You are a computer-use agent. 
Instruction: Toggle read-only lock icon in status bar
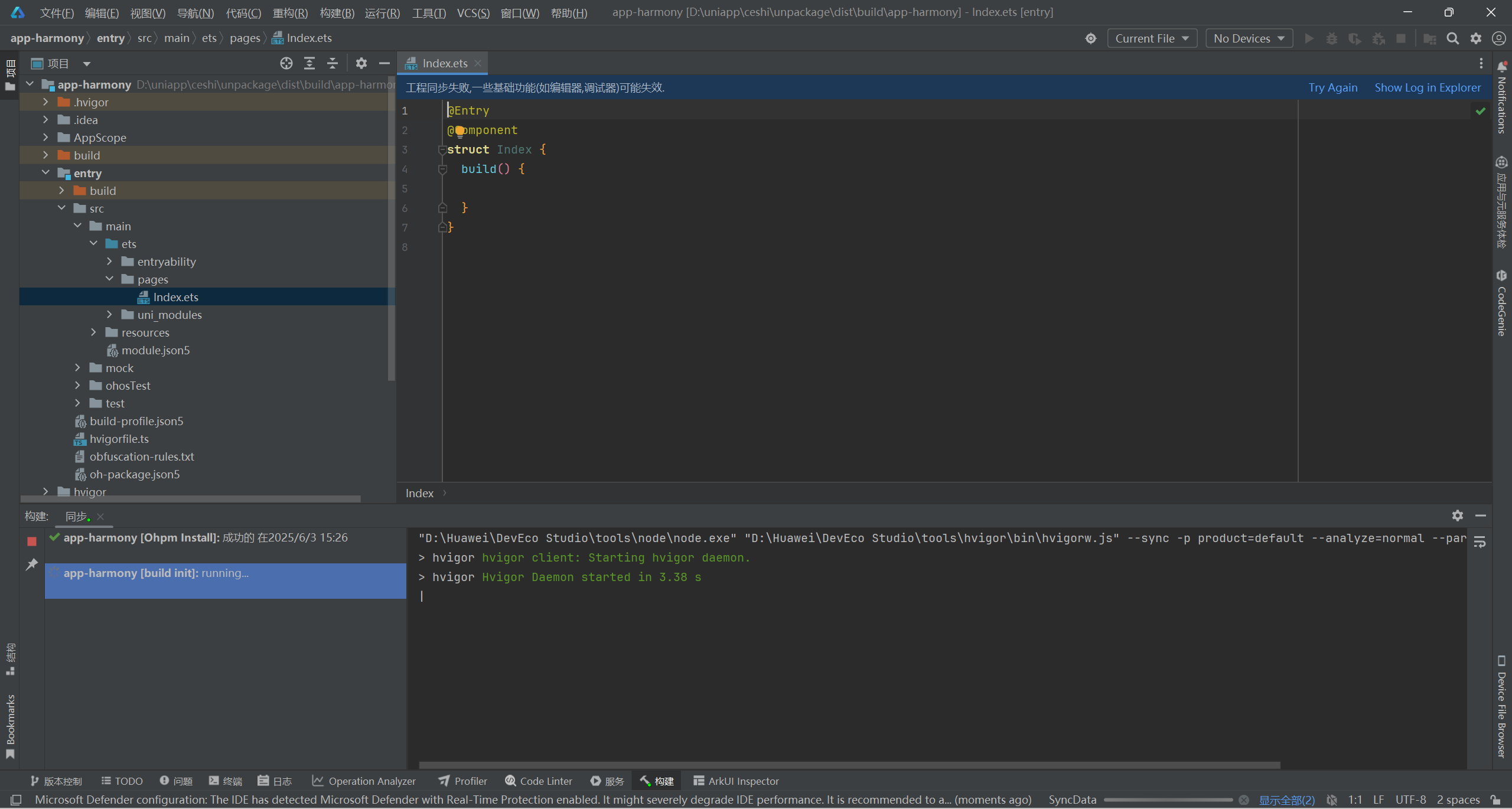coord(1496,800)
